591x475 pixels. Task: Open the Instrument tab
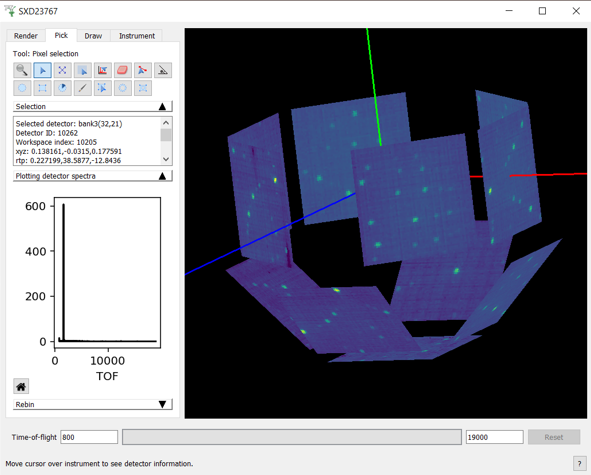(x=137, y=36)
